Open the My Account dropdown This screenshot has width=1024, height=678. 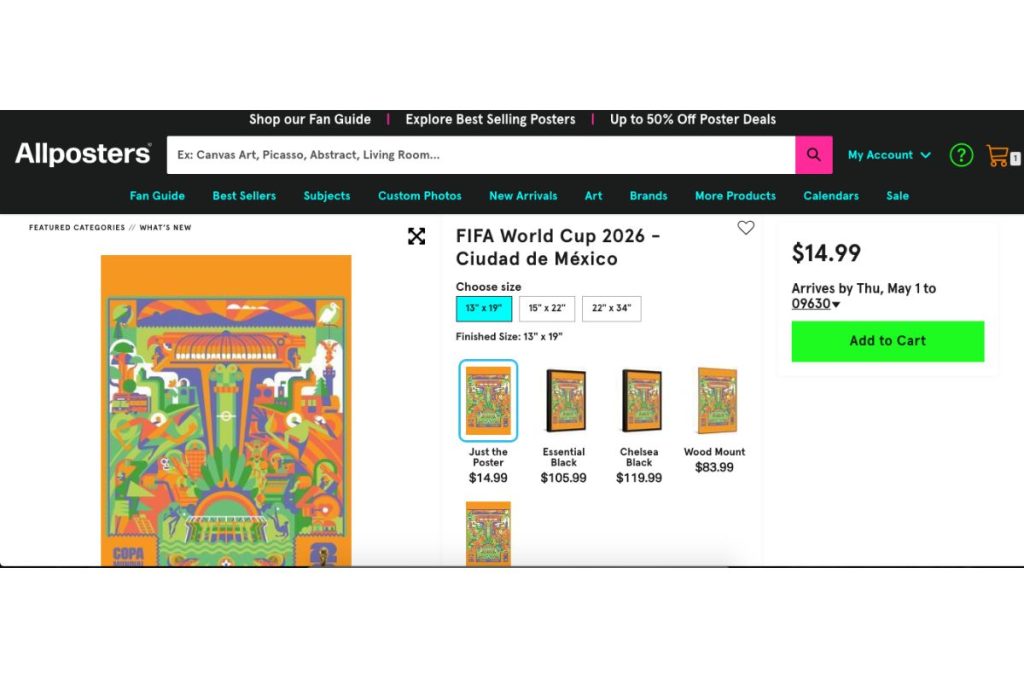pyautogui.click(x=889, y=155)
